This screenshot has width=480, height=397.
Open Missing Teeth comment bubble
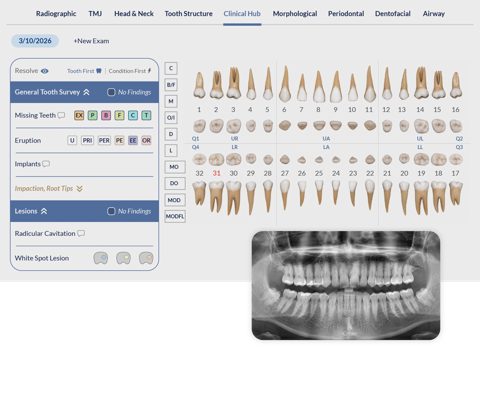61,115
